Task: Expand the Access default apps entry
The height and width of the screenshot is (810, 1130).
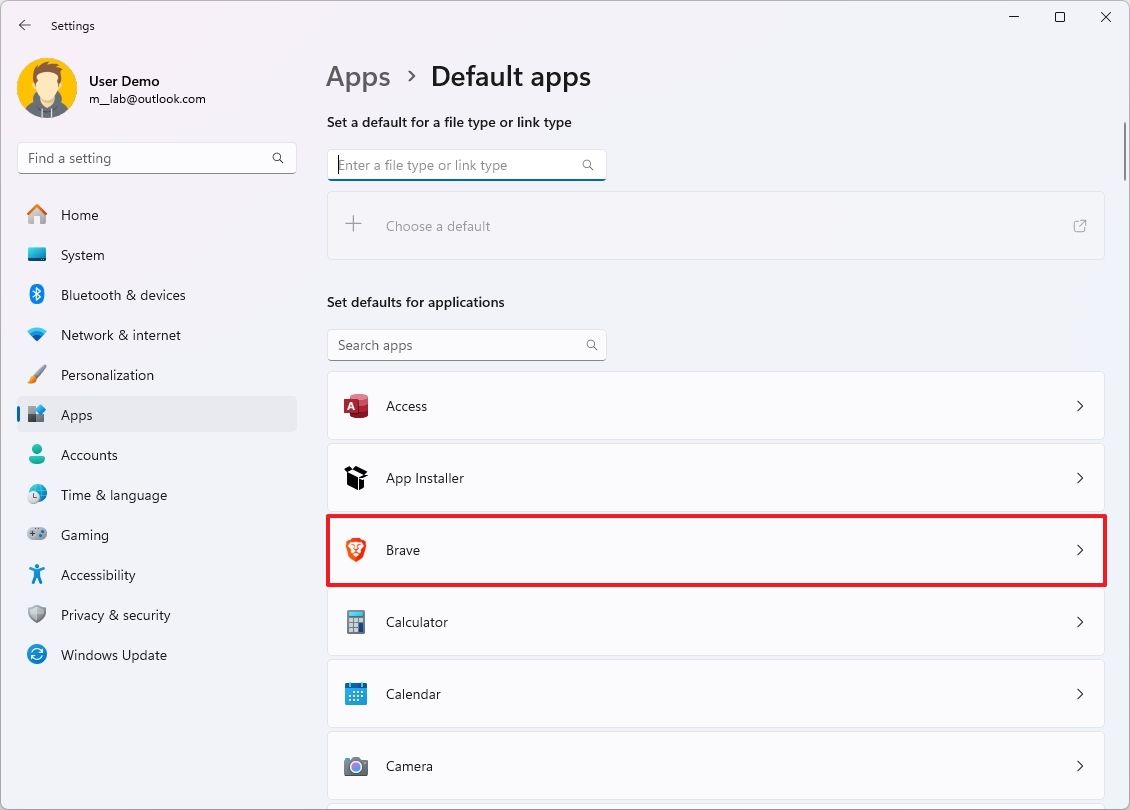Action: pyautogui.click(x=1080, y=406)
